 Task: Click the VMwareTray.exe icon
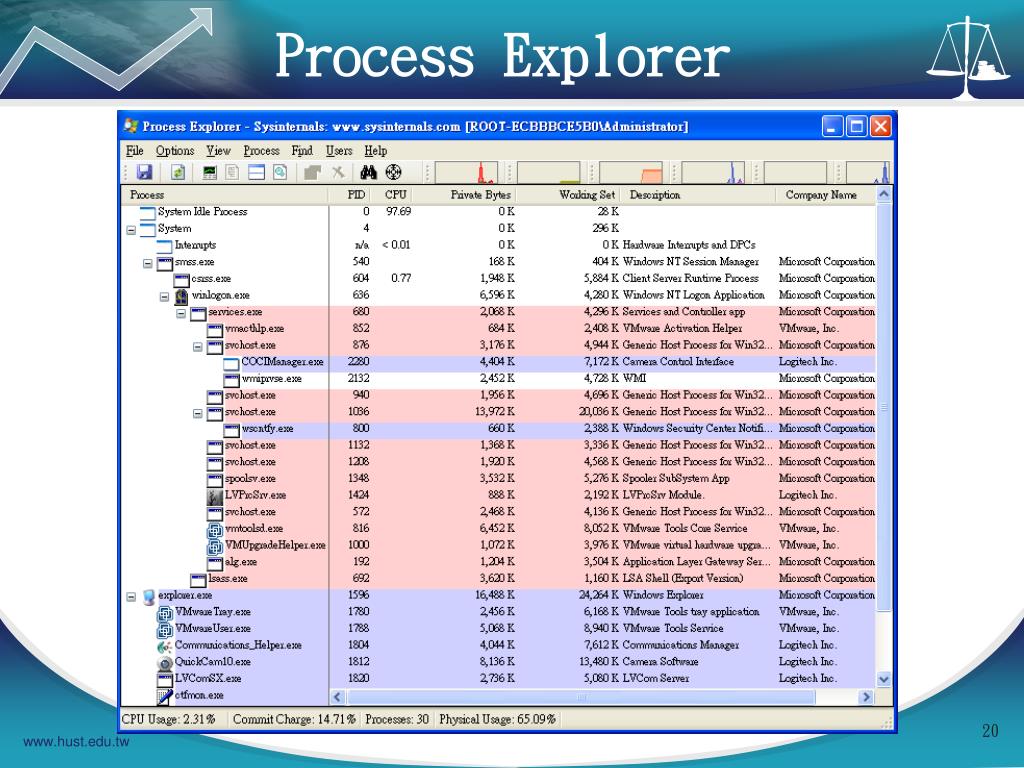pyautogui.click(x=165, y=613)
